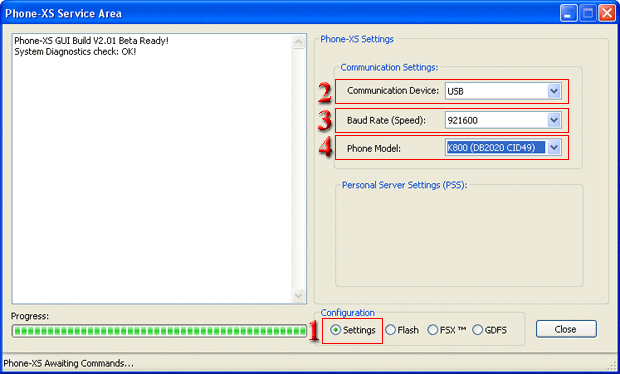Click the green progress bar
620x374 pixels.
(x=159, y=331)
